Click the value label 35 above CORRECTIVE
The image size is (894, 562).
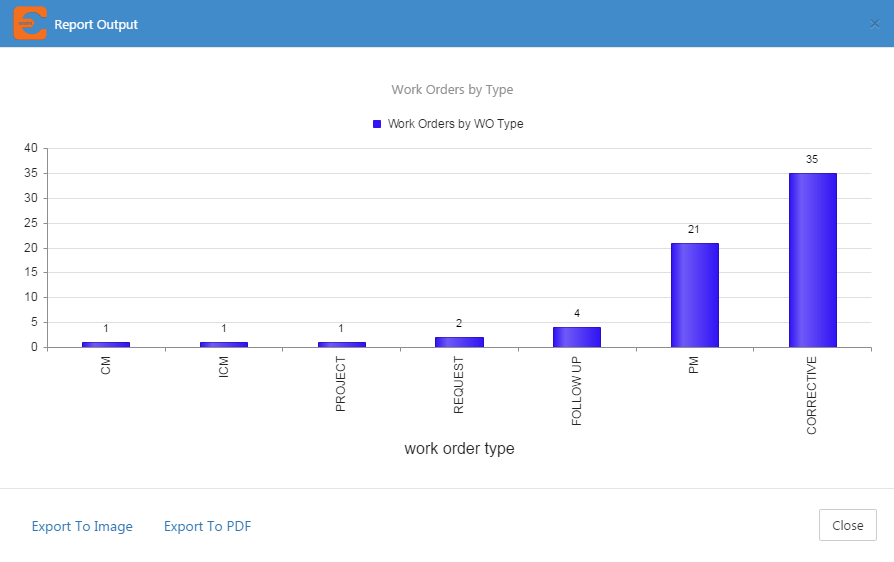812,159
